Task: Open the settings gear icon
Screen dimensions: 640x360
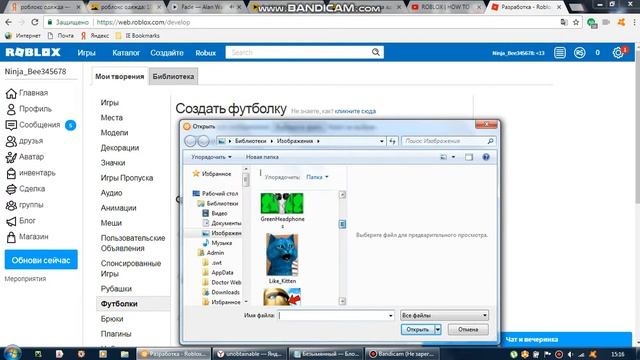Action: (x=618, y=53)
